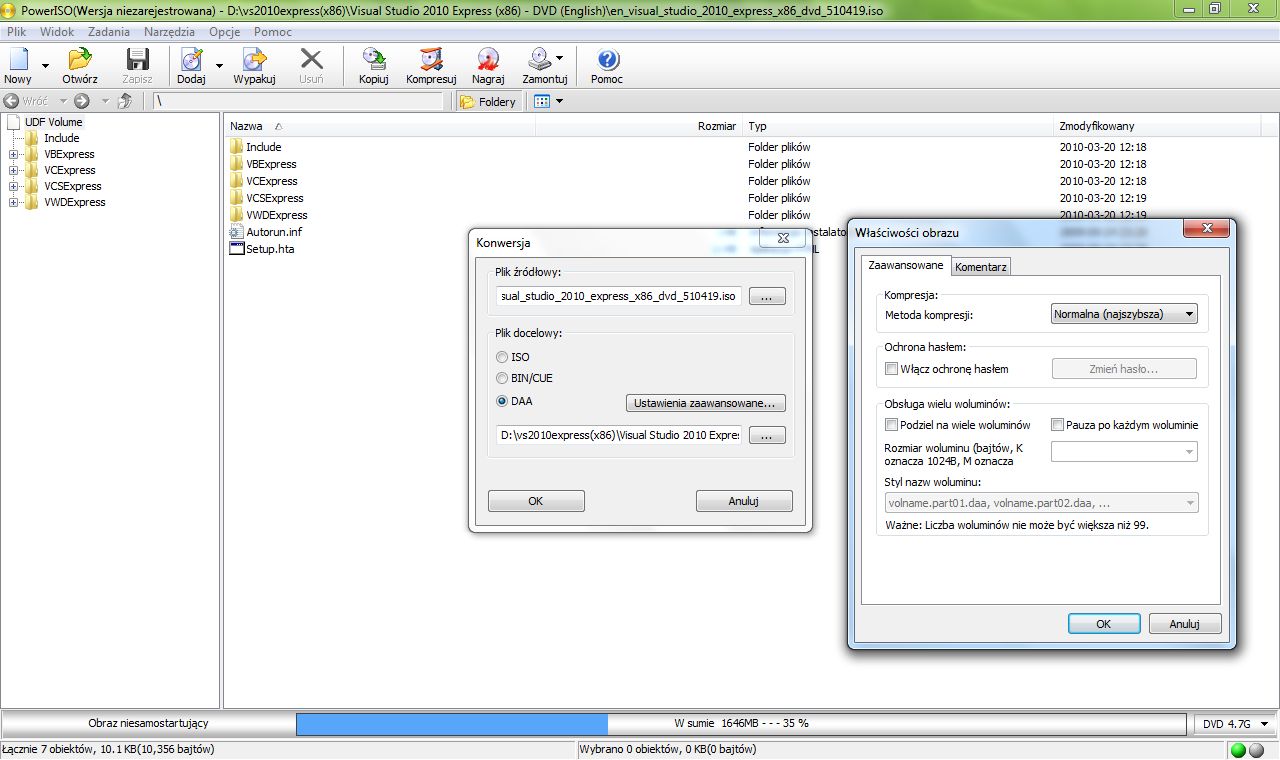Screen dimensions: 1280x760
Task: Click the Kompresuj toolbar icon
Action: (431, 60)
